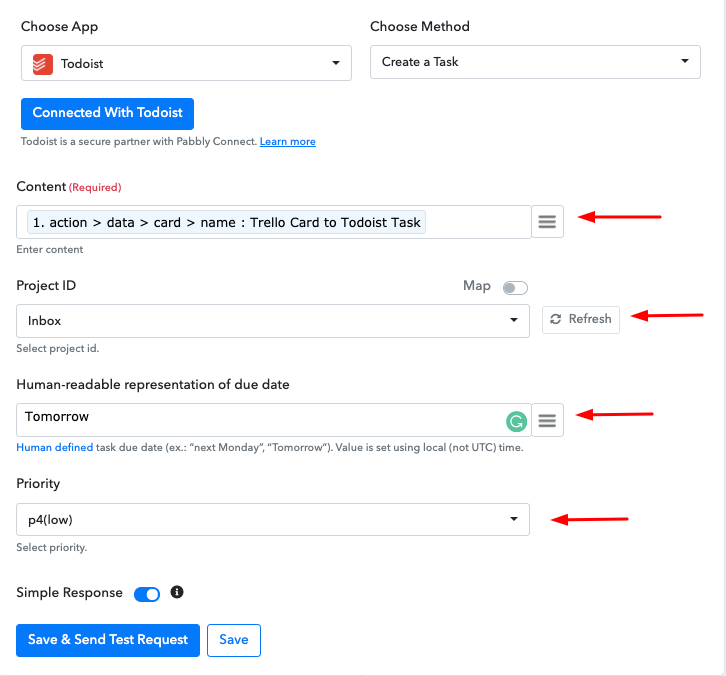Click the 'Select project id.' hint text
This screenshot has height=676, width=726.
[x=58, y=348]
